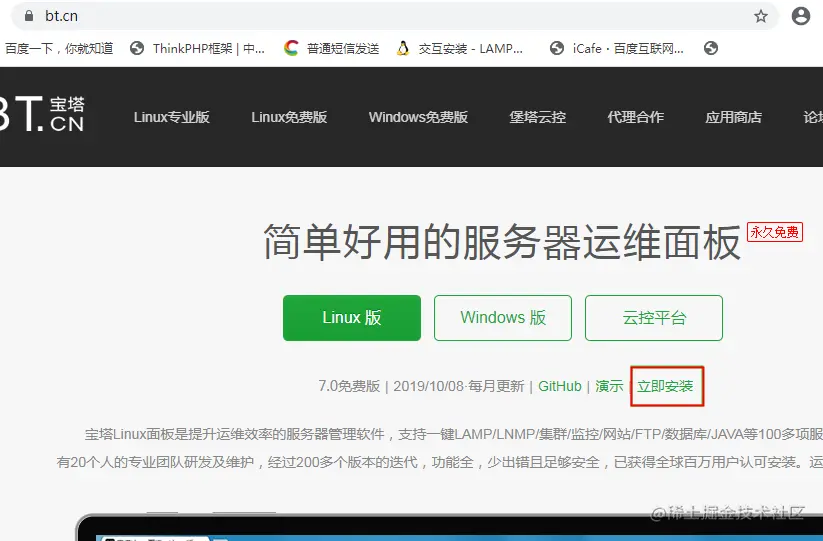823x541 pixels.
Task: Open the user profile avatar icon
Action: point(800,16)
